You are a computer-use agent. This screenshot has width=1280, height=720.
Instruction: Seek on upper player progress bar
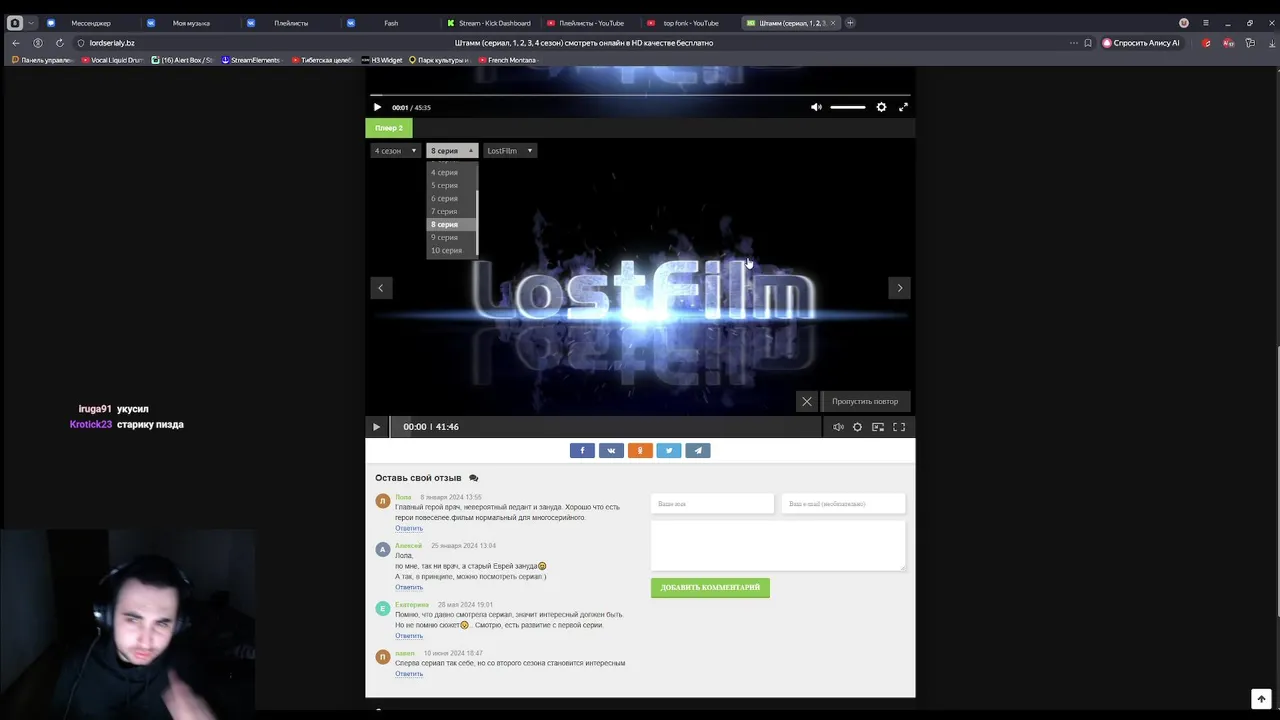(x=640, y=96)
